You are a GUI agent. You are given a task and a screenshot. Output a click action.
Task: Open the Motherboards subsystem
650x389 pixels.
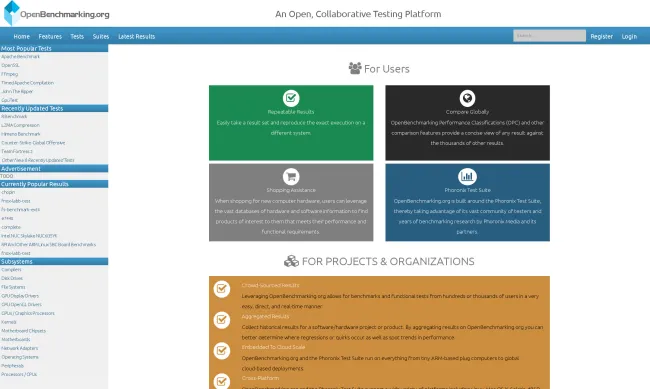(x=15, y=339)
